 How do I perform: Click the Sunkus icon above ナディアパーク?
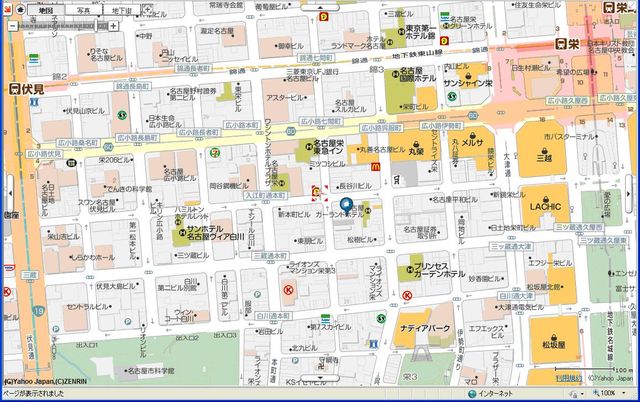coord(381,318)
